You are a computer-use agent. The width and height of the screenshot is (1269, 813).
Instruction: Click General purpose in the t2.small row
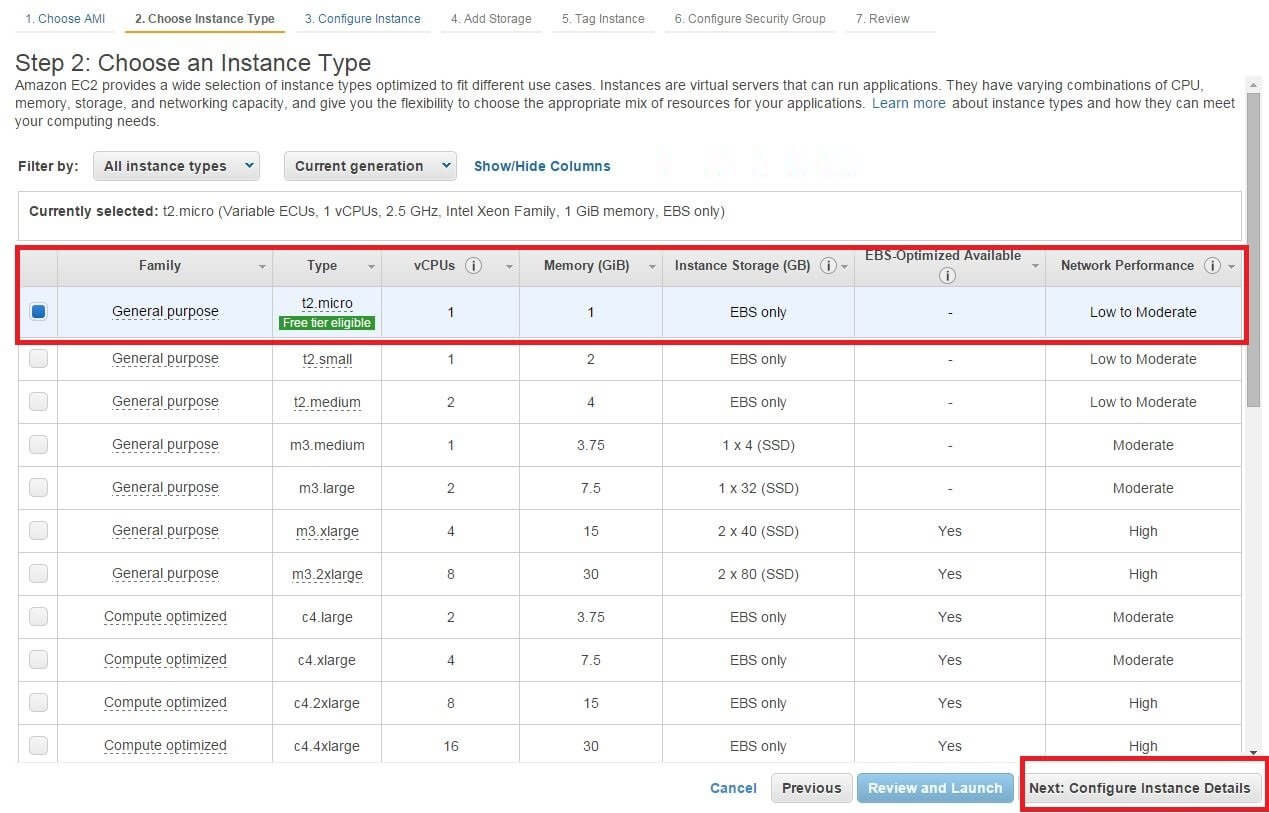tap(165, 359)
